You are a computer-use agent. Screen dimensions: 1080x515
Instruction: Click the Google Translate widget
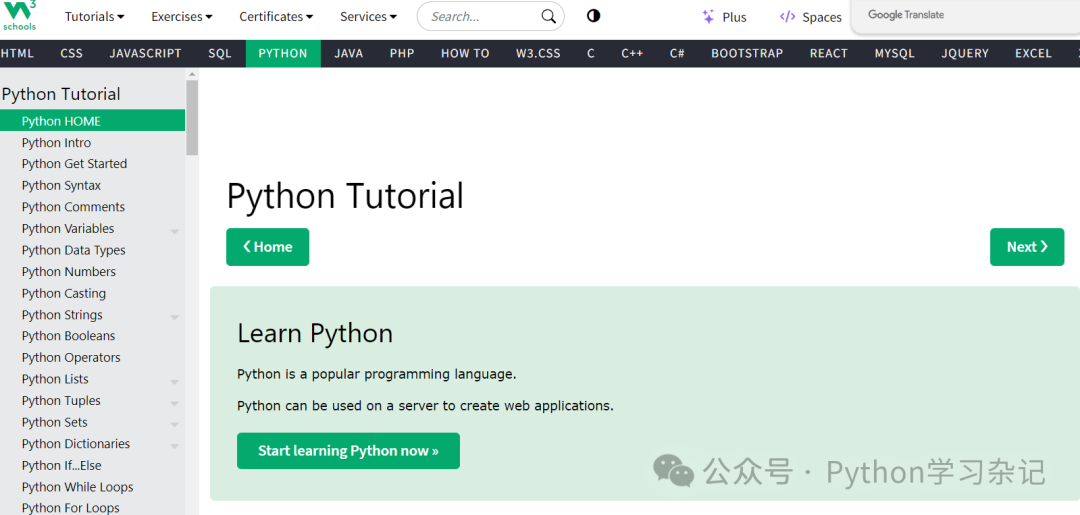point(966,17)
